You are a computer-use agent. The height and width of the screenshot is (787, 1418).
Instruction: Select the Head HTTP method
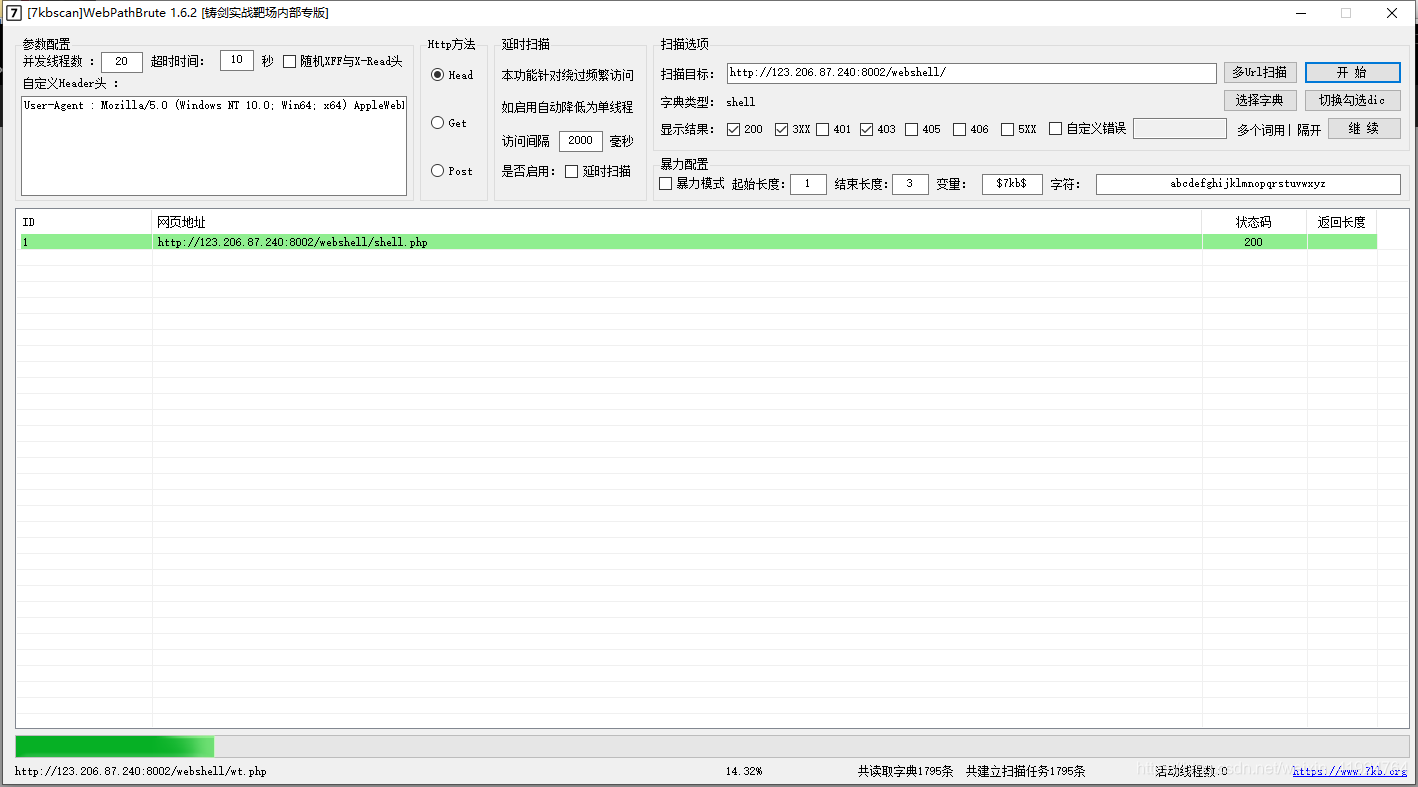click(437, 75)
